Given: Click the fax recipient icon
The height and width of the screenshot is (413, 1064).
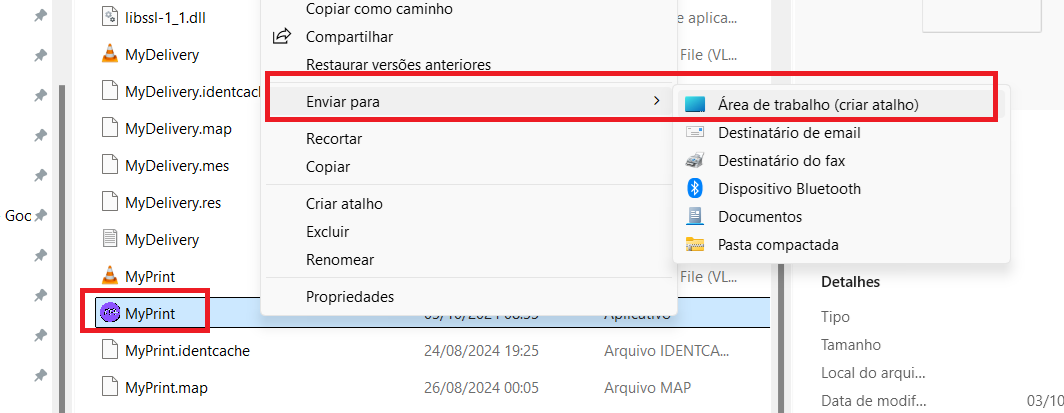Looking at the screenshot, I should [695, 160].
